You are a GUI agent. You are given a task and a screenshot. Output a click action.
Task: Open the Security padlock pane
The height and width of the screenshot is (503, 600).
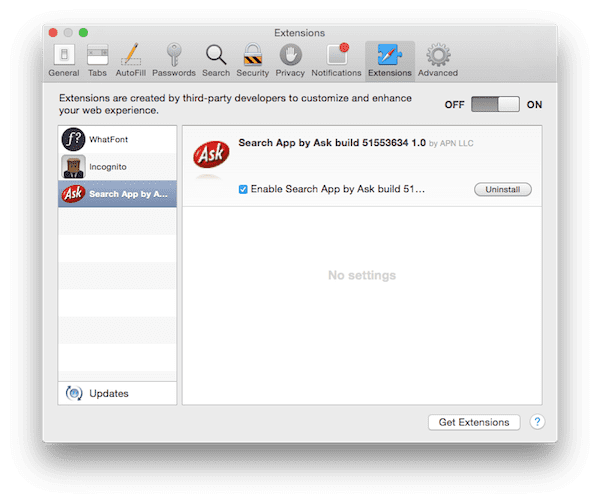coord(252,59)
